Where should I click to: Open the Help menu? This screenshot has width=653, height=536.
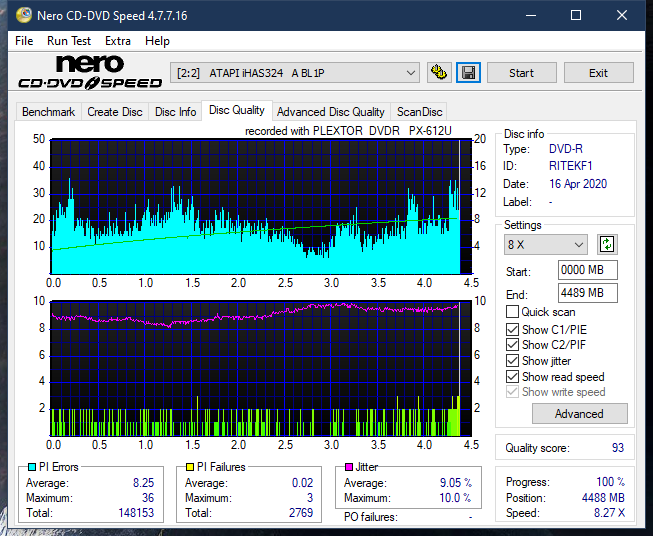tap(157, 41)
